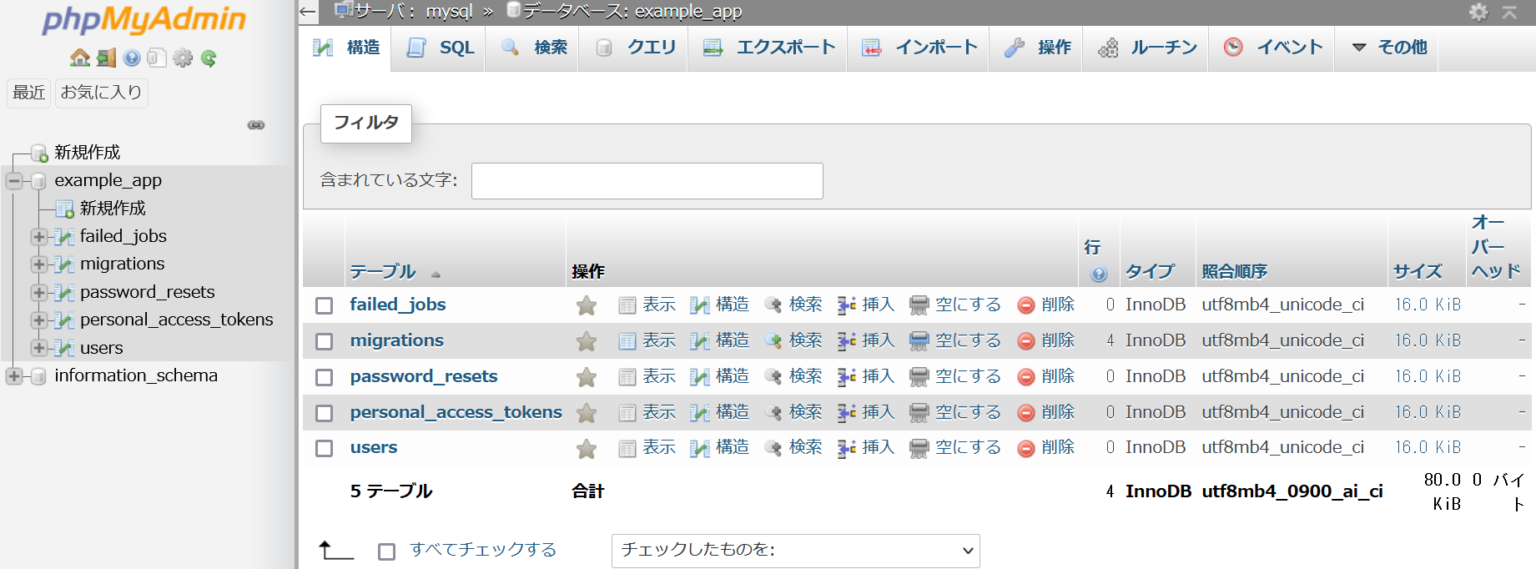
Task: Check the failed_jobs table checkbox
Action: click(324, 306)
